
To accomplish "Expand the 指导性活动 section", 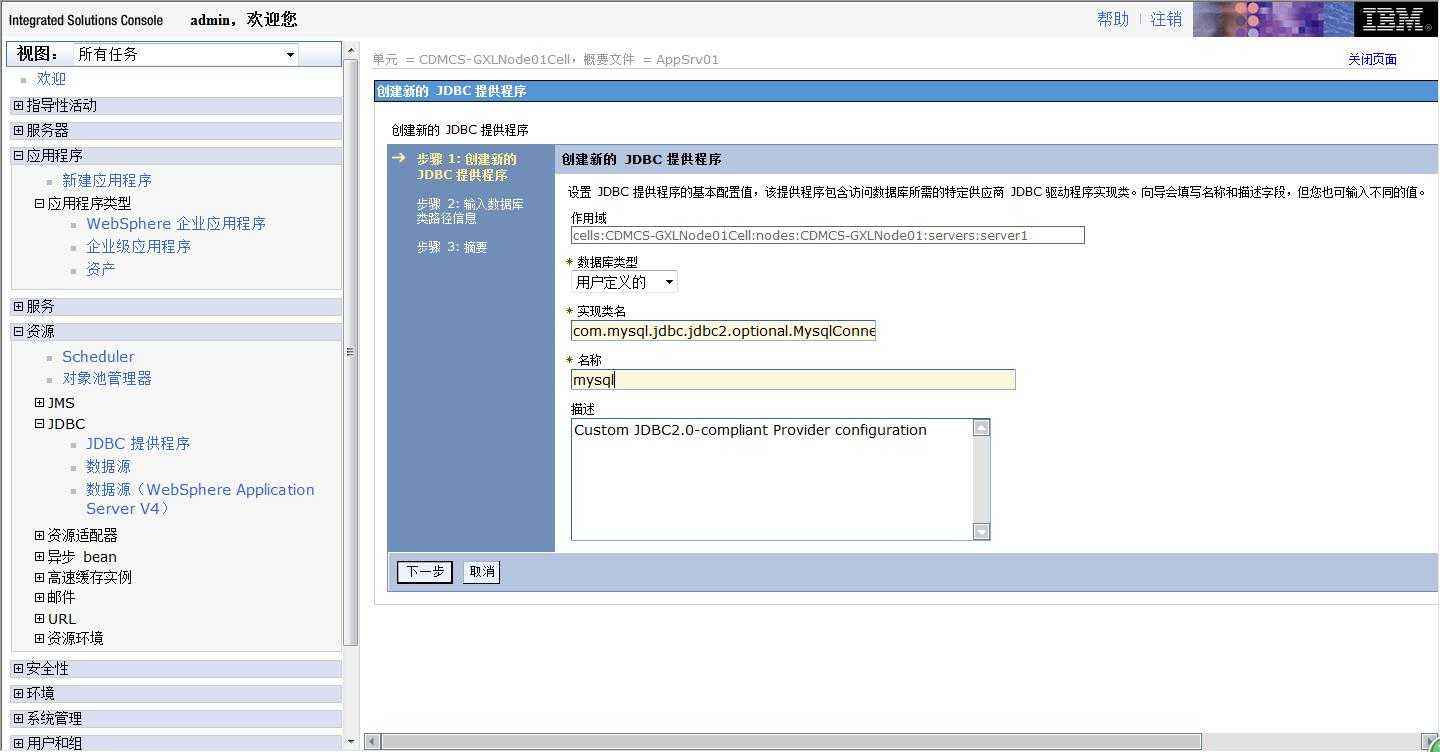I will point(18,105).
